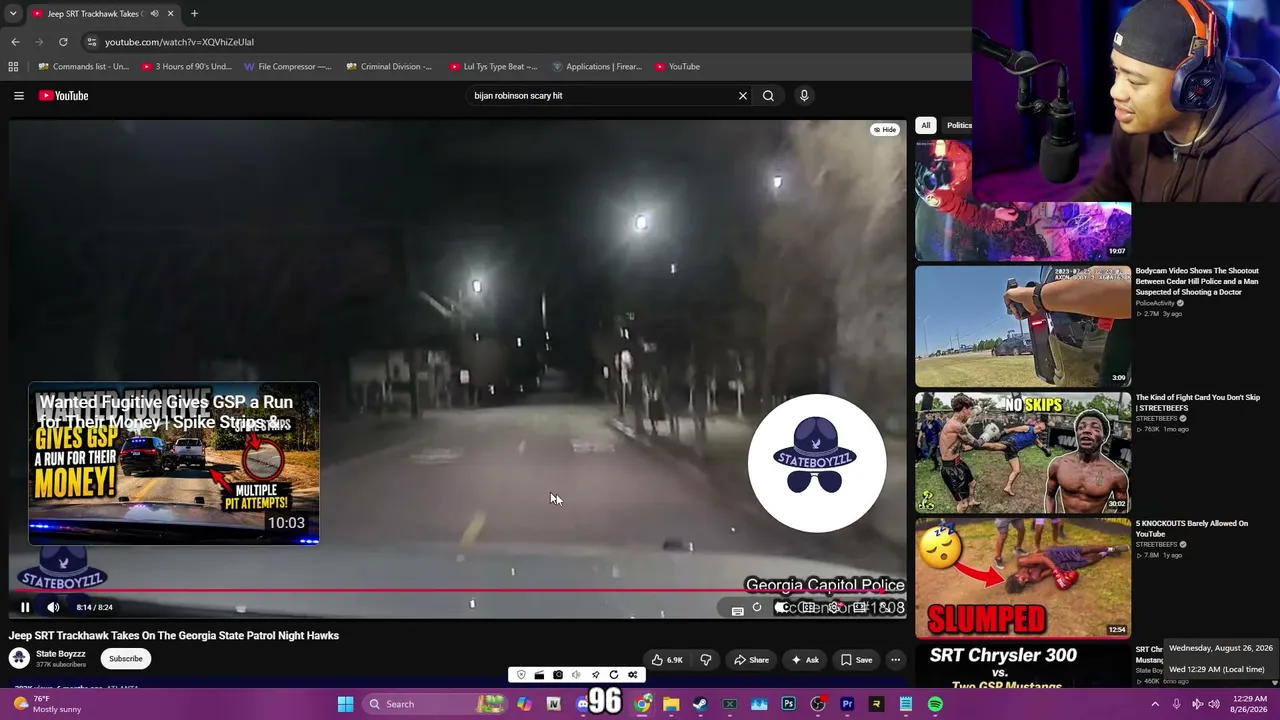
Task: Open Steam from the taskbar
Action: click(700, 704)
